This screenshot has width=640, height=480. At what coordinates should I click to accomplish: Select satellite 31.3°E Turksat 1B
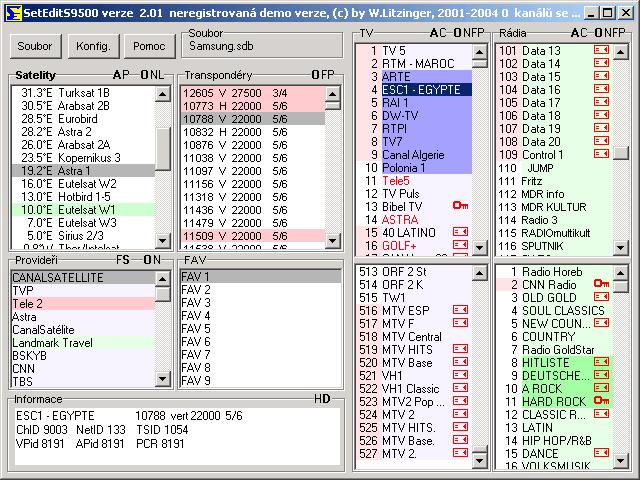pyautogui.click(x=83, y=93)
